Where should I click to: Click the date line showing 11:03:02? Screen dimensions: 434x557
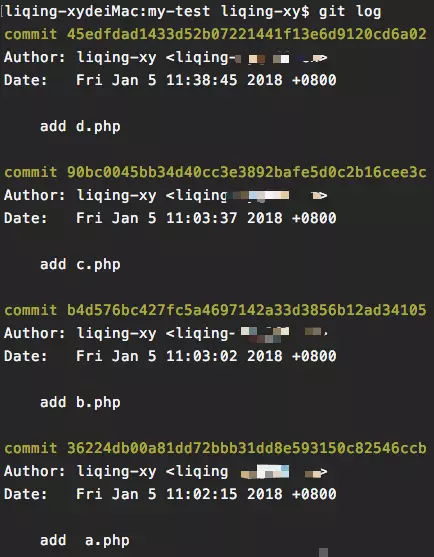click(170, 356)
